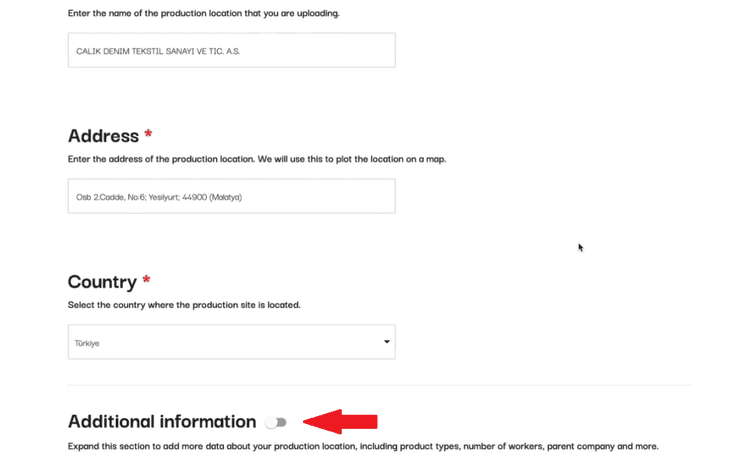
Task: Click the "Enter the name of the production location" hint
Action: pos(203,14)
